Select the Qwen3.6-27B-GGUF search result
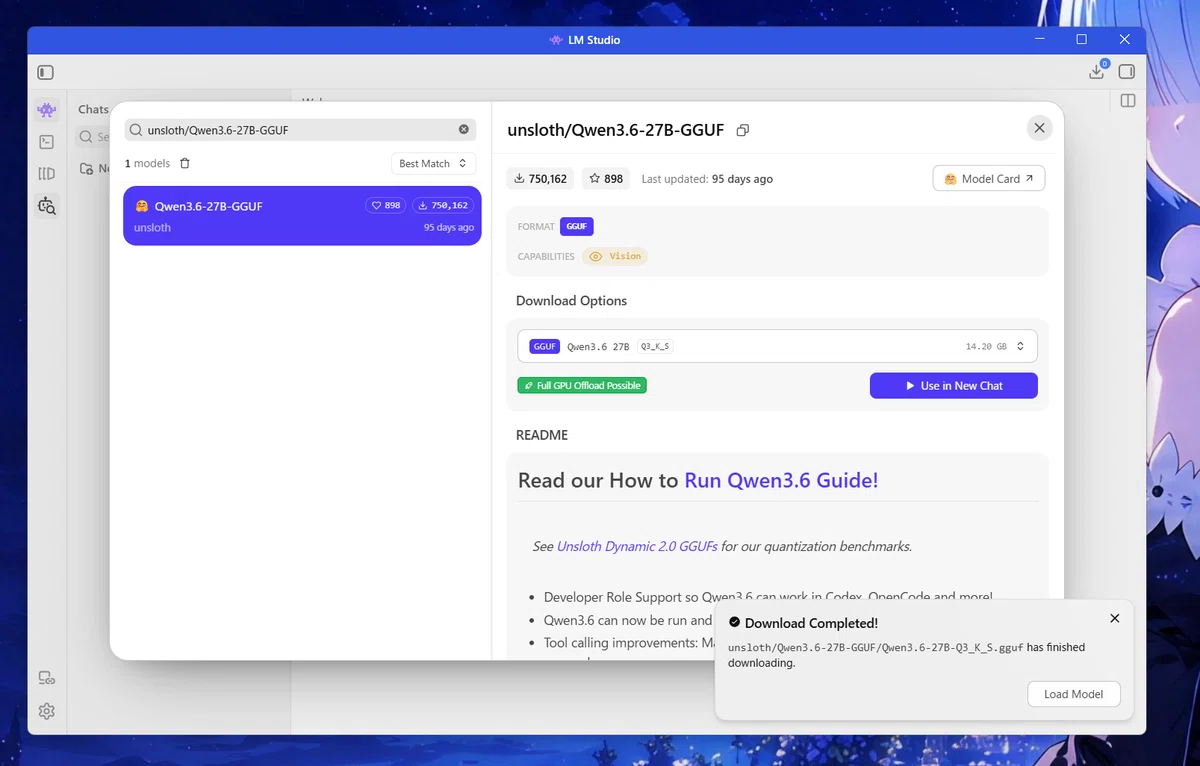The height and width of the screenshot is (766, 1200). [302, 216]
